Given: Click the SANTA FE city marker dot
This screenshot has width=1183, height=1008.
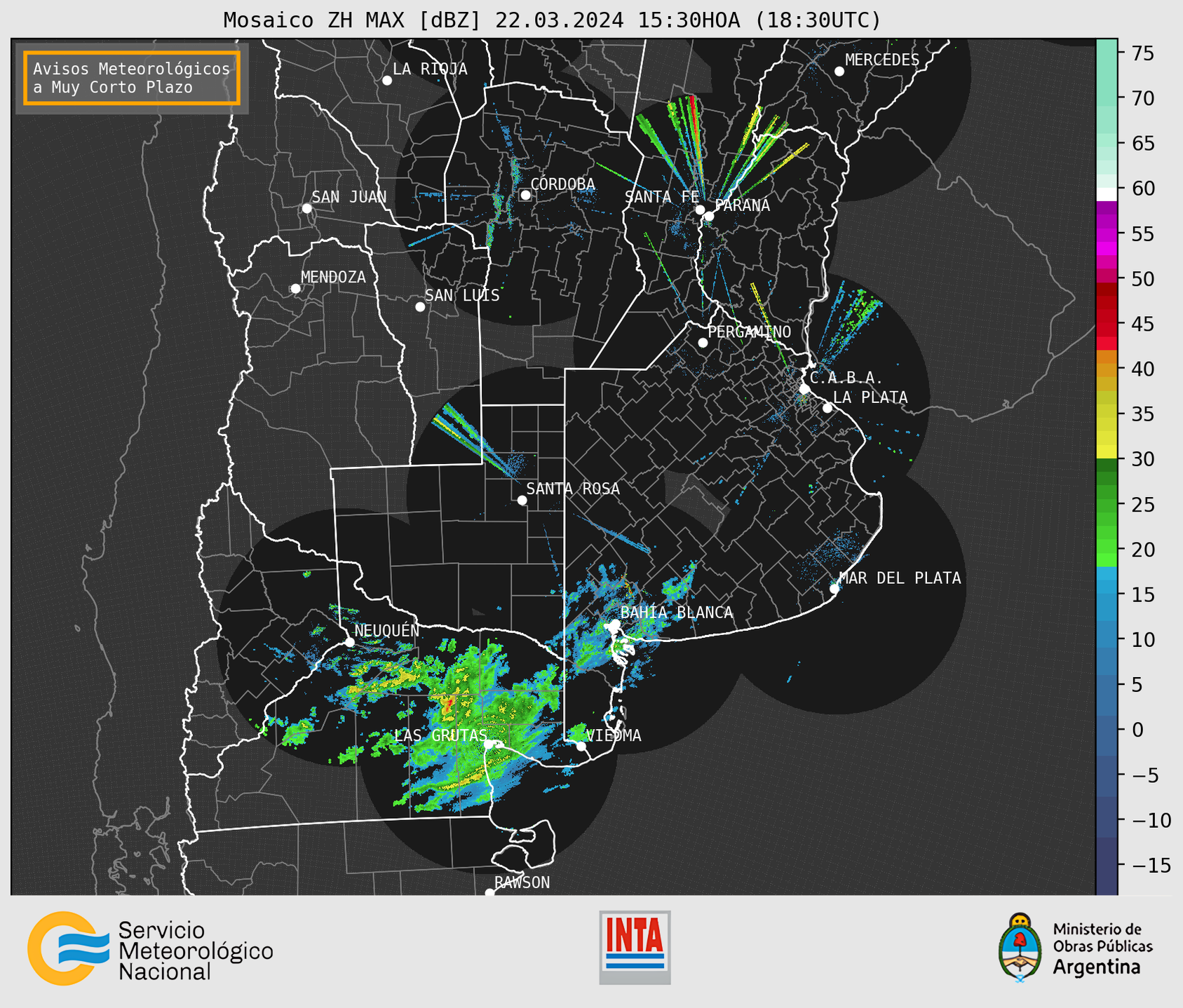Looking at the screenshot, I should 700,210.
